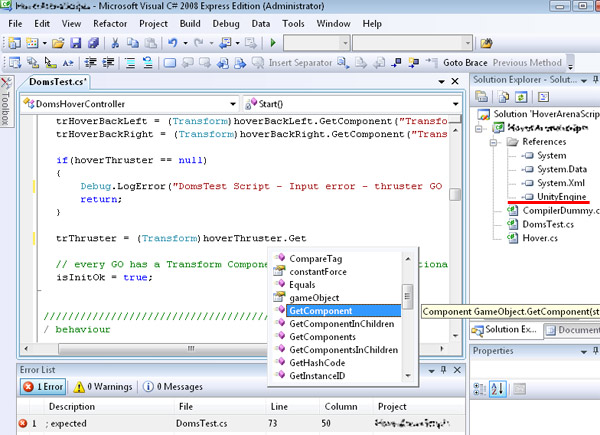Click the New Project toolbar icon
Viewport: 600px width, 435px height.
pyautogui.click(x=14, y=43)
